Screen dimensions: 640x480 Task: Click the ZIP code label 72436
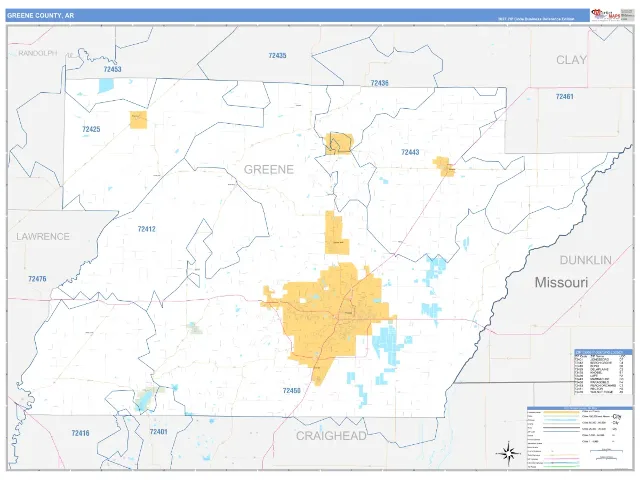point(380,83)
